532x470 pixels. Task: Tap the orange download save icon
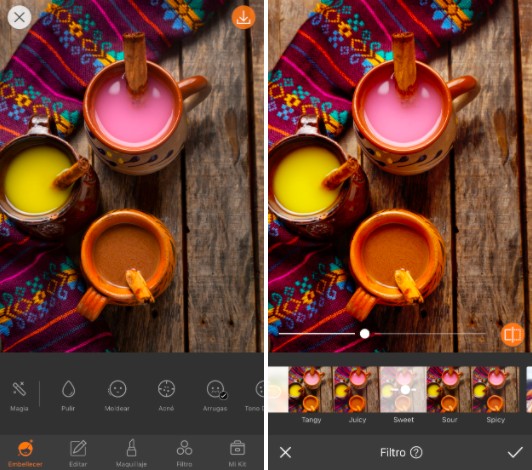coord(243,17)
